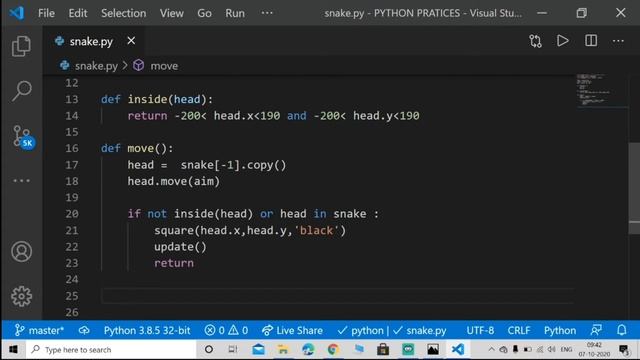This screenshot has height=360, width=640.
Task: Split the editor to the right
Action: click(591, 41)
